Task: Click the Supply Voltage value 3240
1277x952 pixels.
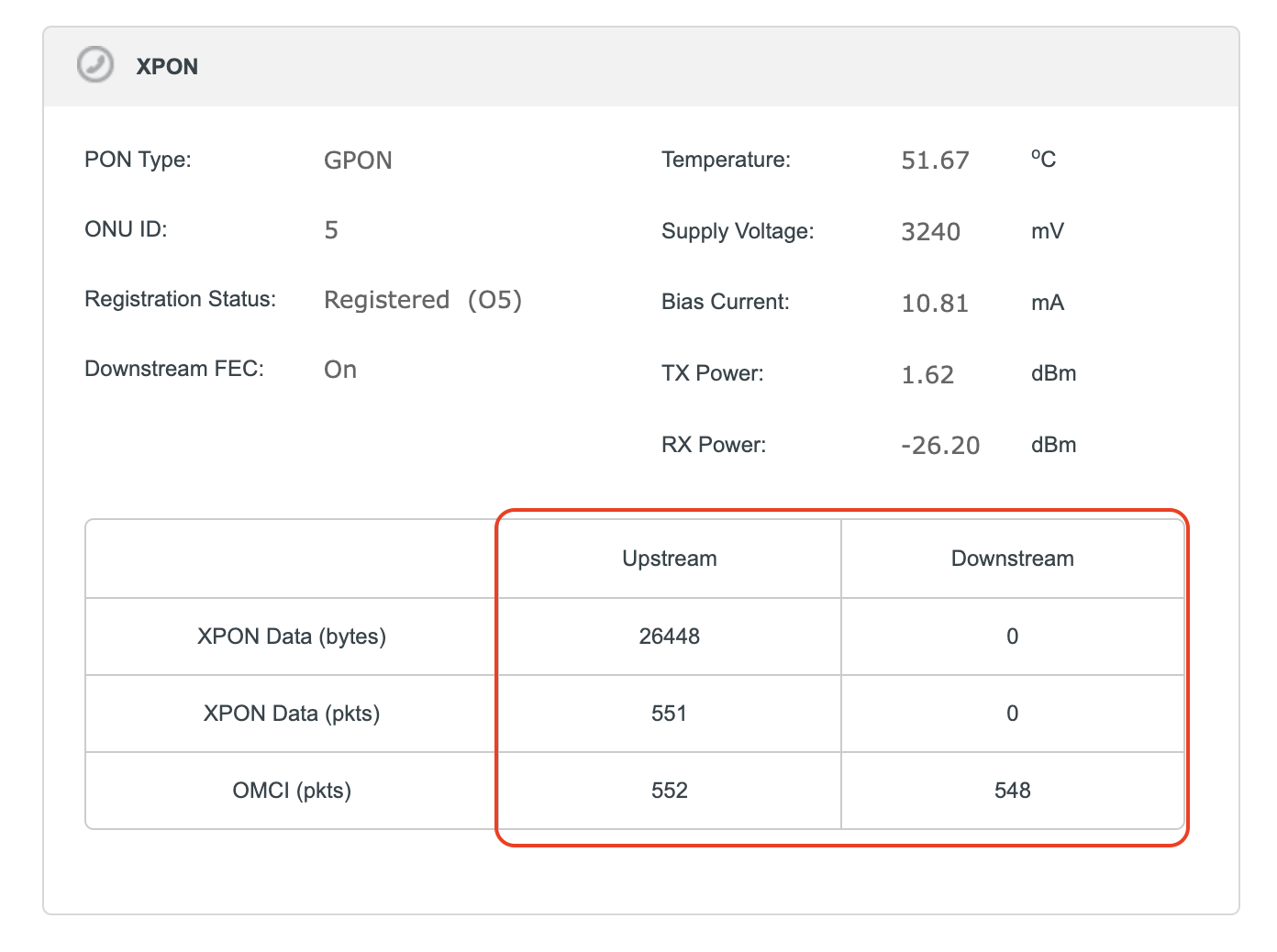Action: pyautogui.click(x=930, y=231)
